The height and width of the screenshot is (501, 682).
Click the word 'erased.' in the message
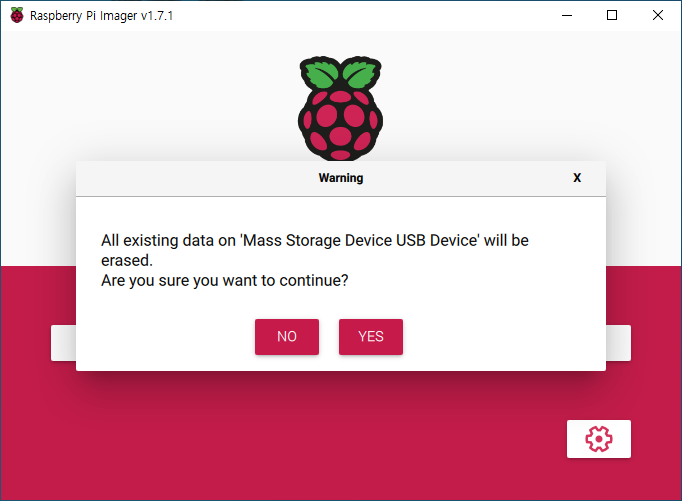click(x=127, y=261)
